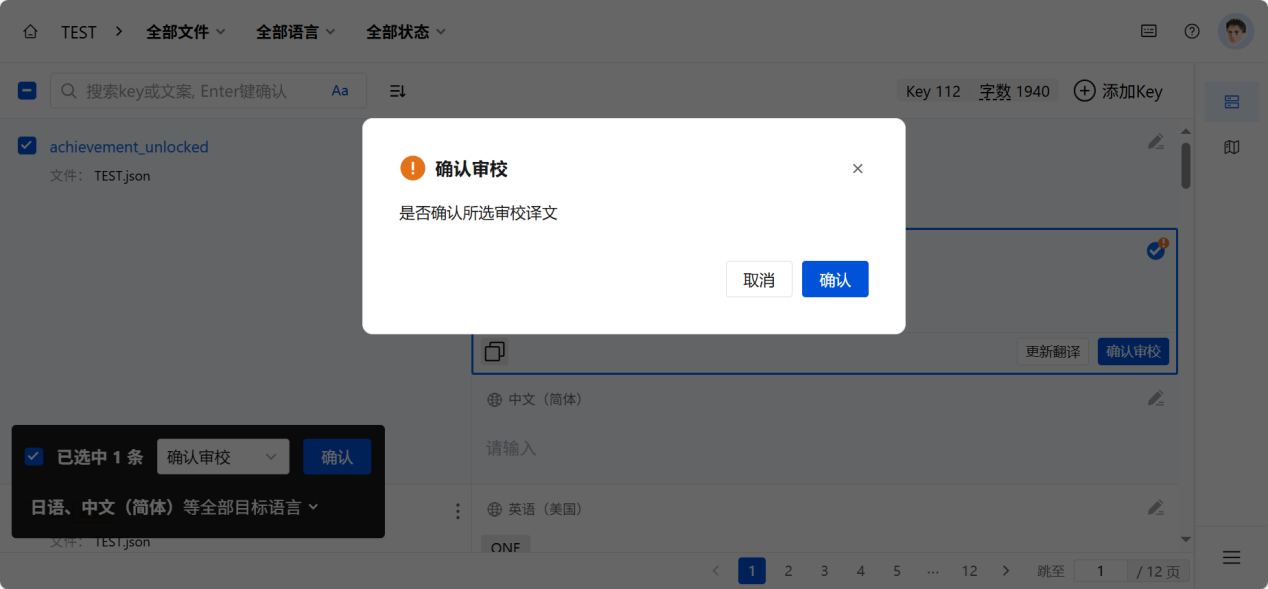The width and height of the screenshot is (1268, 589).
Task: Open the 确认审校 batch action dropdown
Action: [x=223, y=457]
